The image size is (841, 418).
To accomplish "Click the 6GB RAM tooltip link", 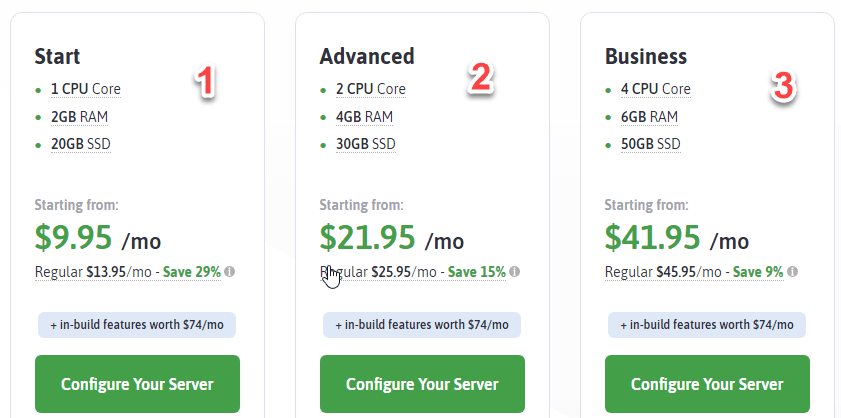I will [x=649, y=117].
